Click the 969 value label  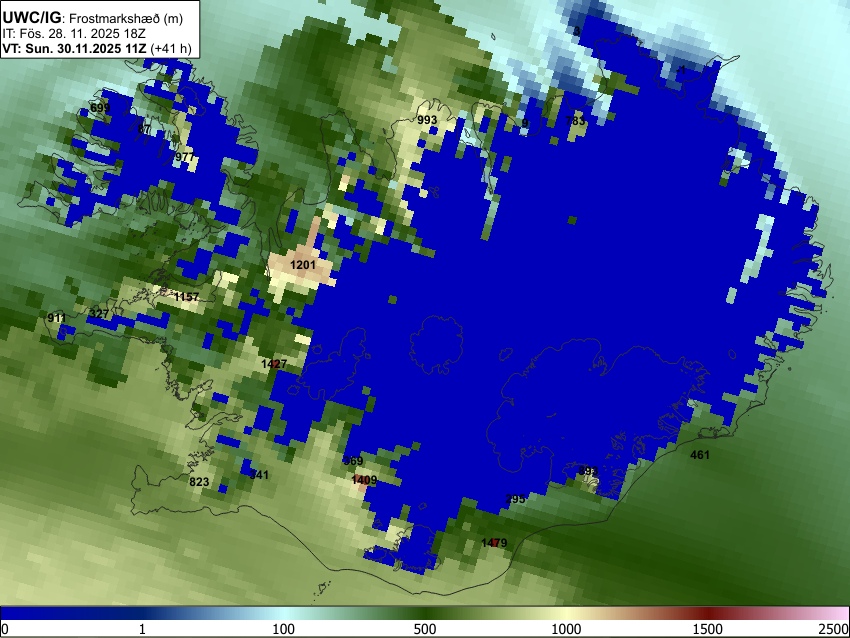click(x=353, y=461)
